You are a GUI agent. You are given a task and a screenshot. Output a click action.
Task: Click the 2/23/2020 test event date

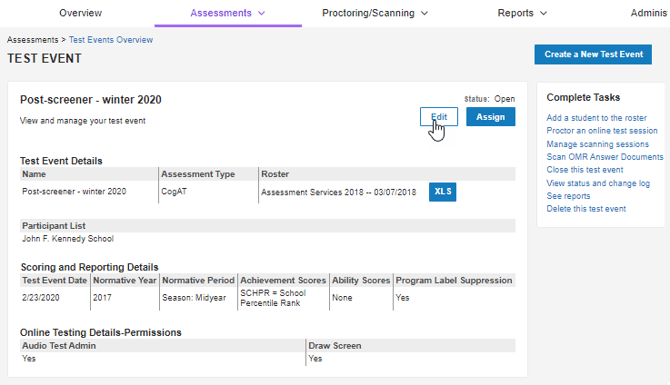[41, 297]
